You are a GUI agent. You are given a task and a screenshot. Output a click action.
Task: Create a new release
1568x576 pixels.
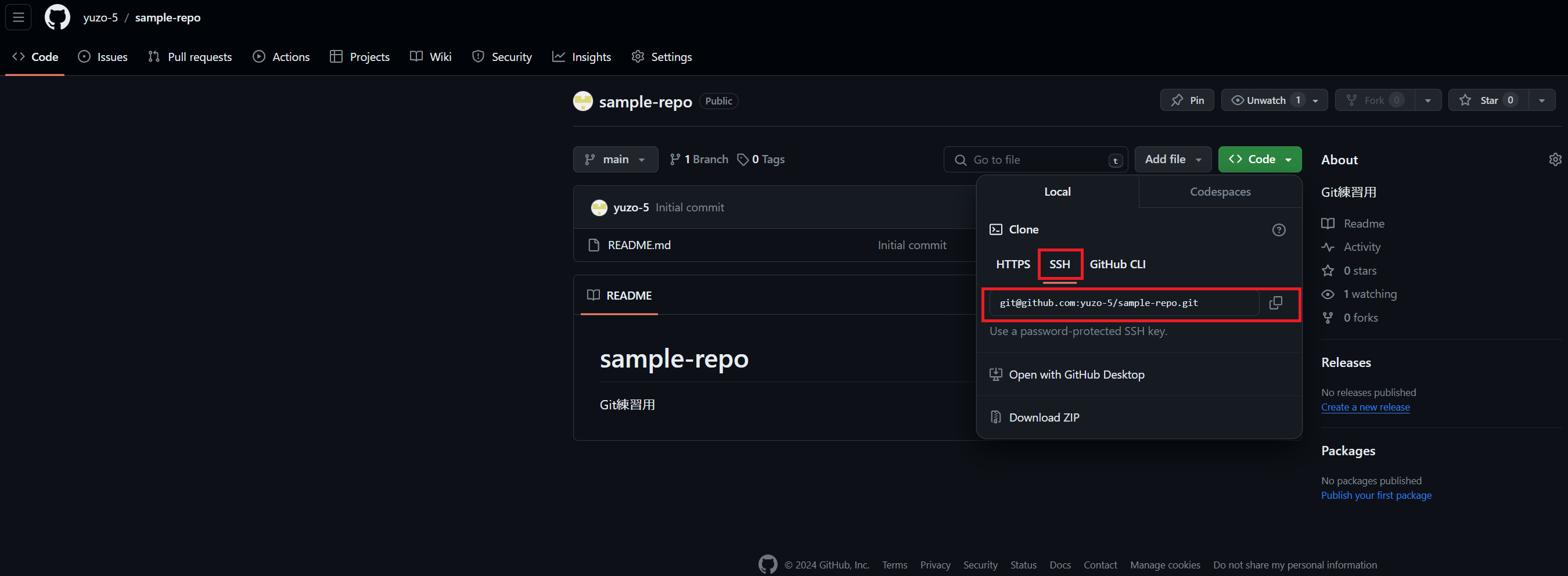pyautogui.click(x=1365, y=408)
